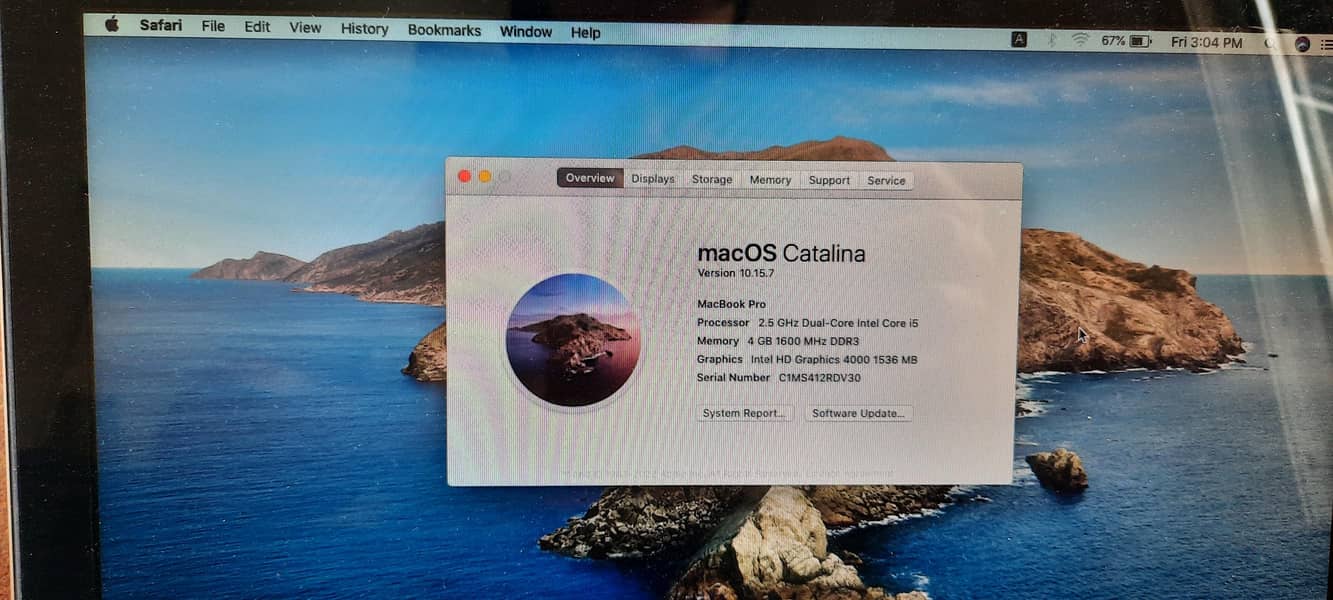Switch to the Displays tab

(653, 179)
